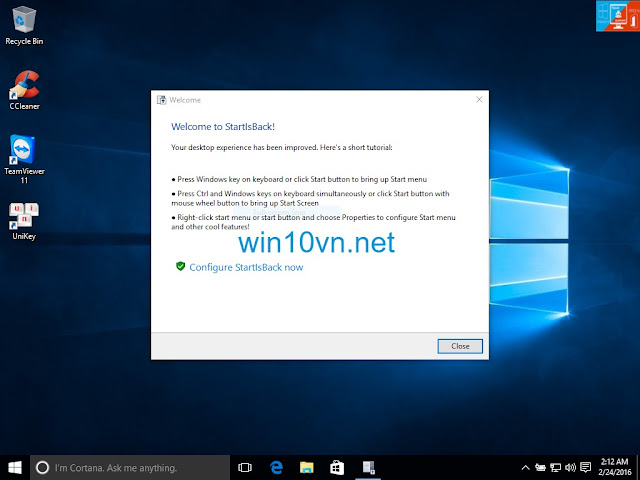Click the bullet text about Right-click start menu
Image resolution: width=640 pixels, height=480 pixels.
click(x=313, y=222)
